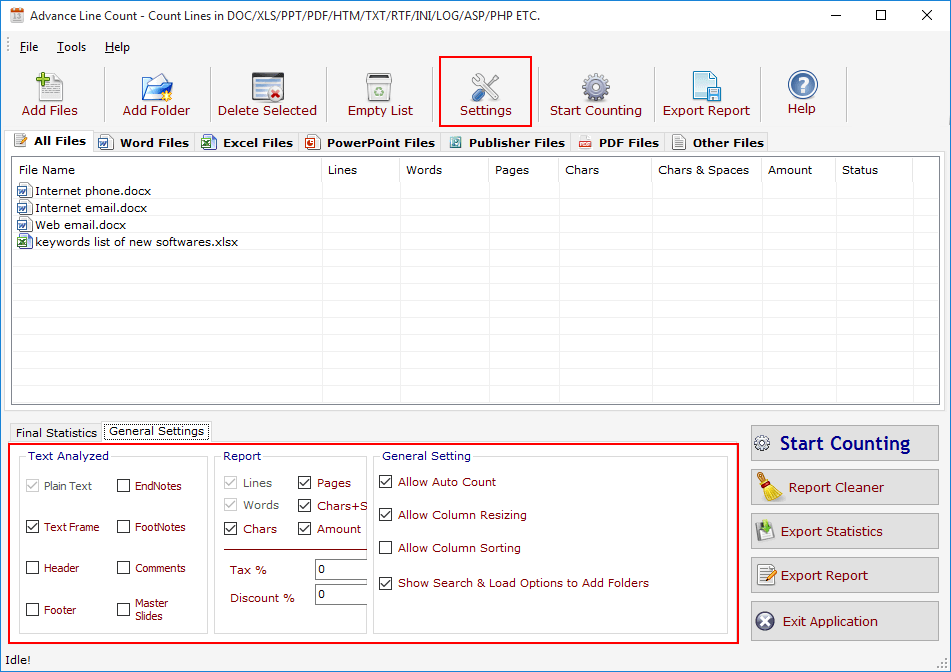
Task: Click the Export Statistics button
Action: point(844,531)
